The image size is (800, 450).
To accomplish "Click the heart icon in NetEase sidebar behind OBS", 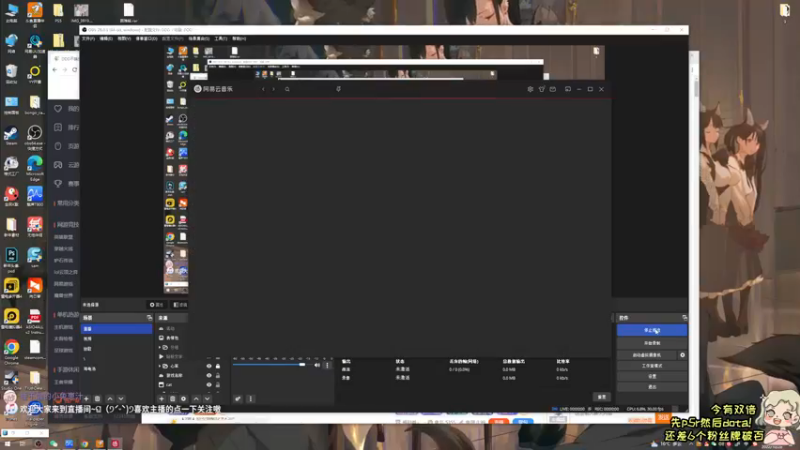I will click(58, 109).
